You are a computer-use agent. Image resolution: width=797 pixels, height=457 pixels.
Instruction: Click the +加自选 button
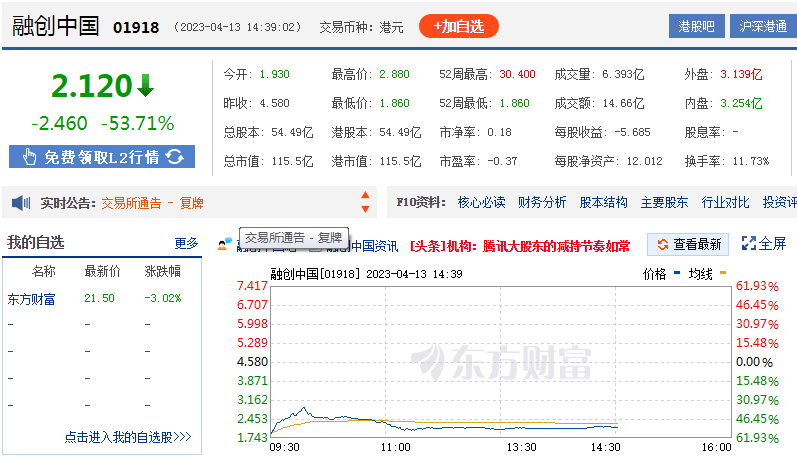tap(458, 26)
